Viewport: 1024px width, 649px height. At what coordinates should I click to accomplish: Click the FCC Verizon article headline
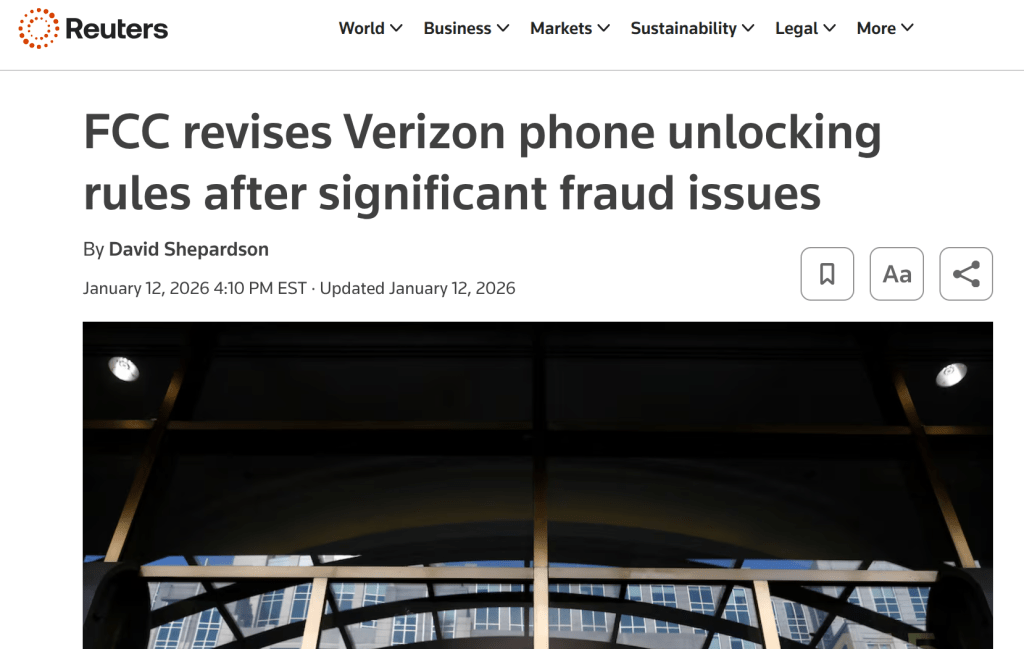(482, 163)
